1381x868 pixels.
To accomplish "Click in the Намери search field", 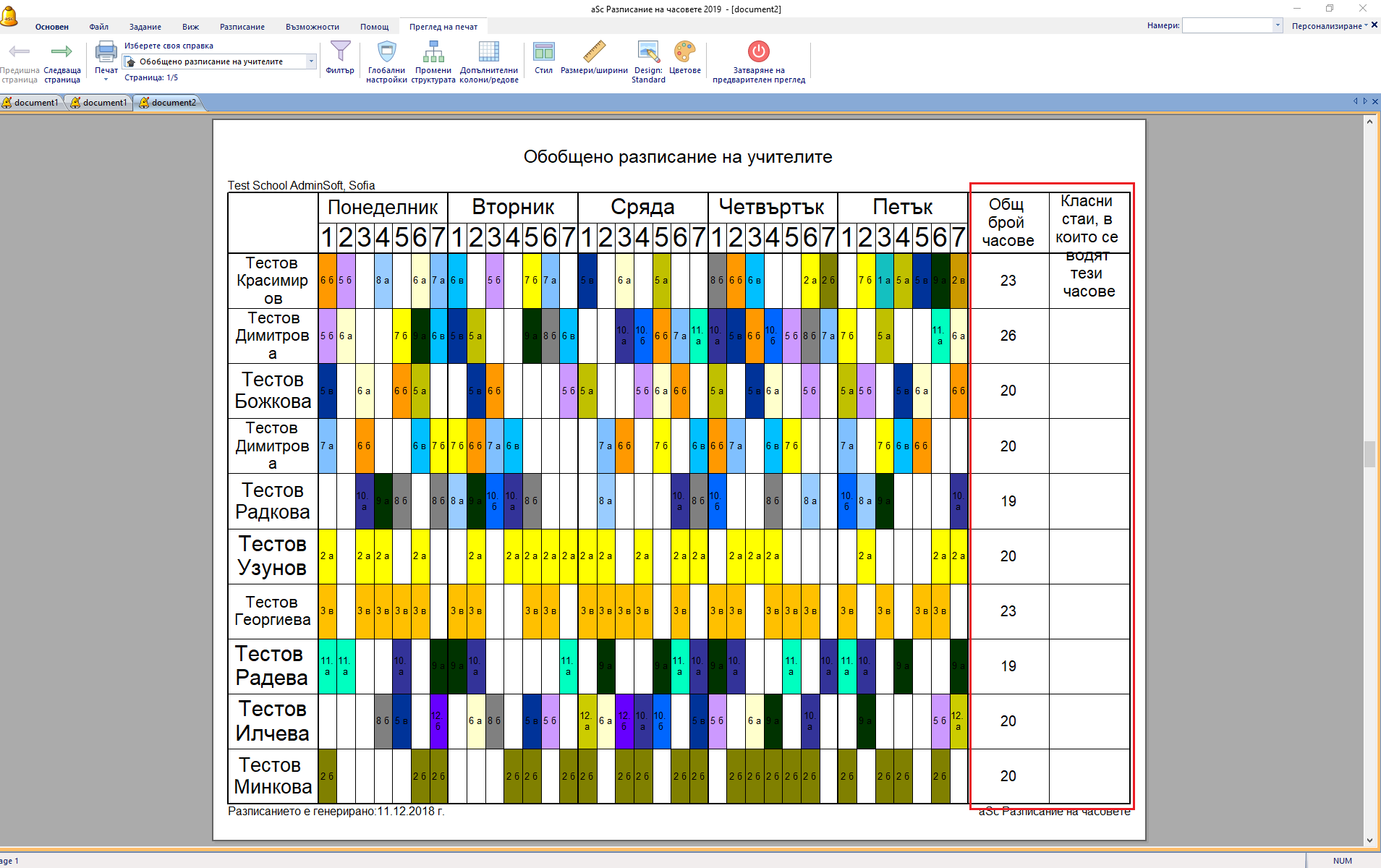I will point(1227,26).
